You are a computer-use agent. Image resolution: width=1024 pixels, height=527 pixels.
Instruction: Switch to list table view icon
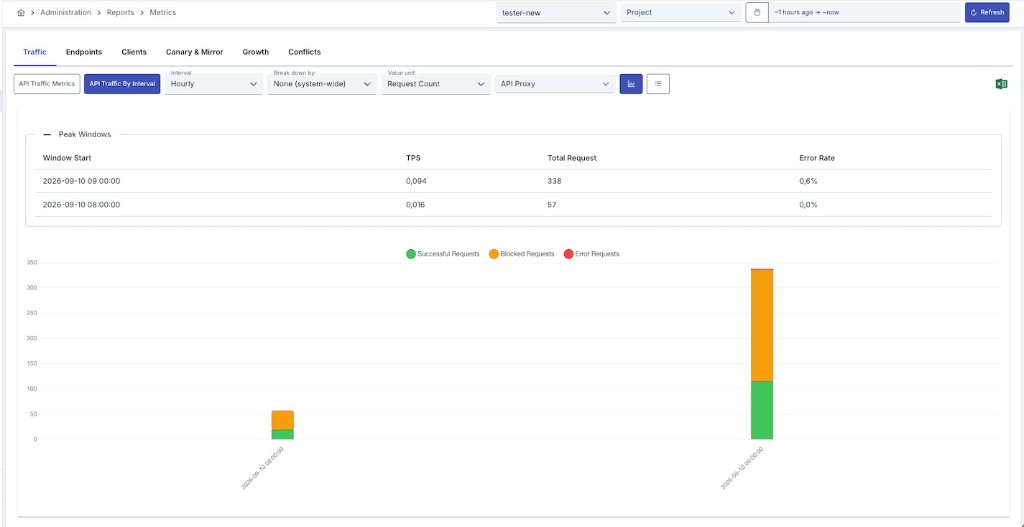tap(658, 84)
